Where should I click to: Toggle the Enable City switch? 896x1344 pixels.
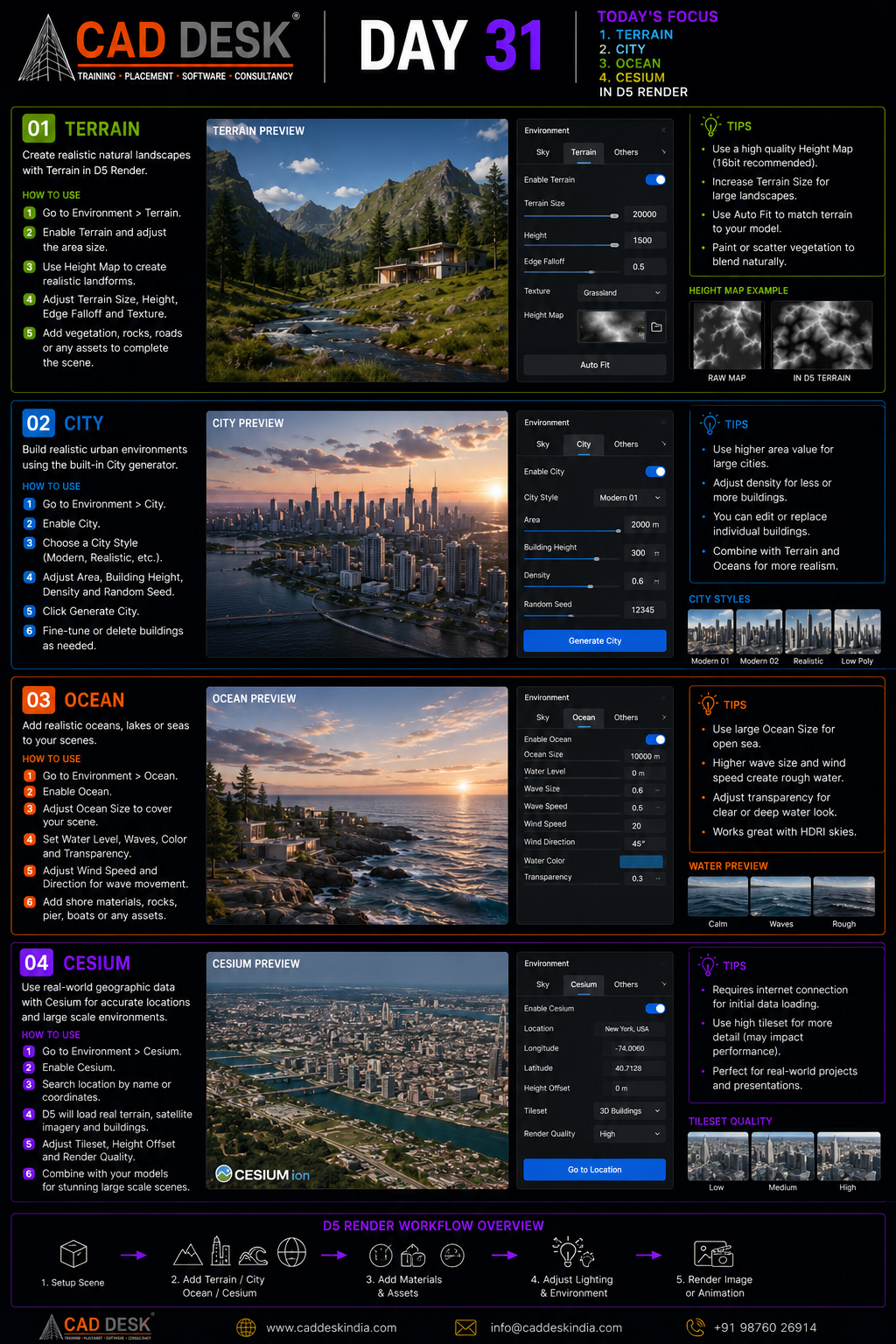coord(655,472)
